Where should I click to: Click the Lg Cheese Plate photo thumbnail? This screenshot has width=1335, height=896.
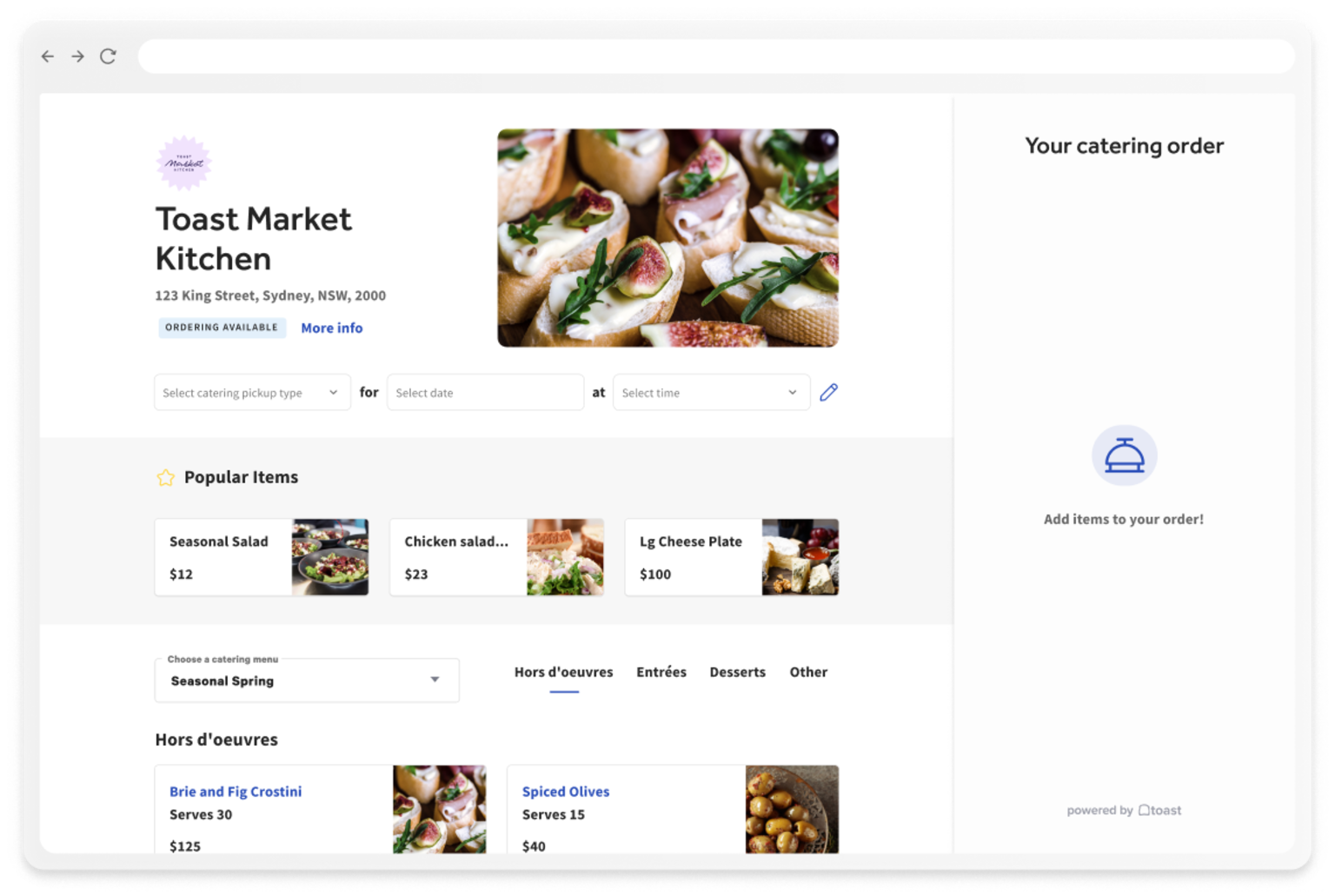point(800,557)
